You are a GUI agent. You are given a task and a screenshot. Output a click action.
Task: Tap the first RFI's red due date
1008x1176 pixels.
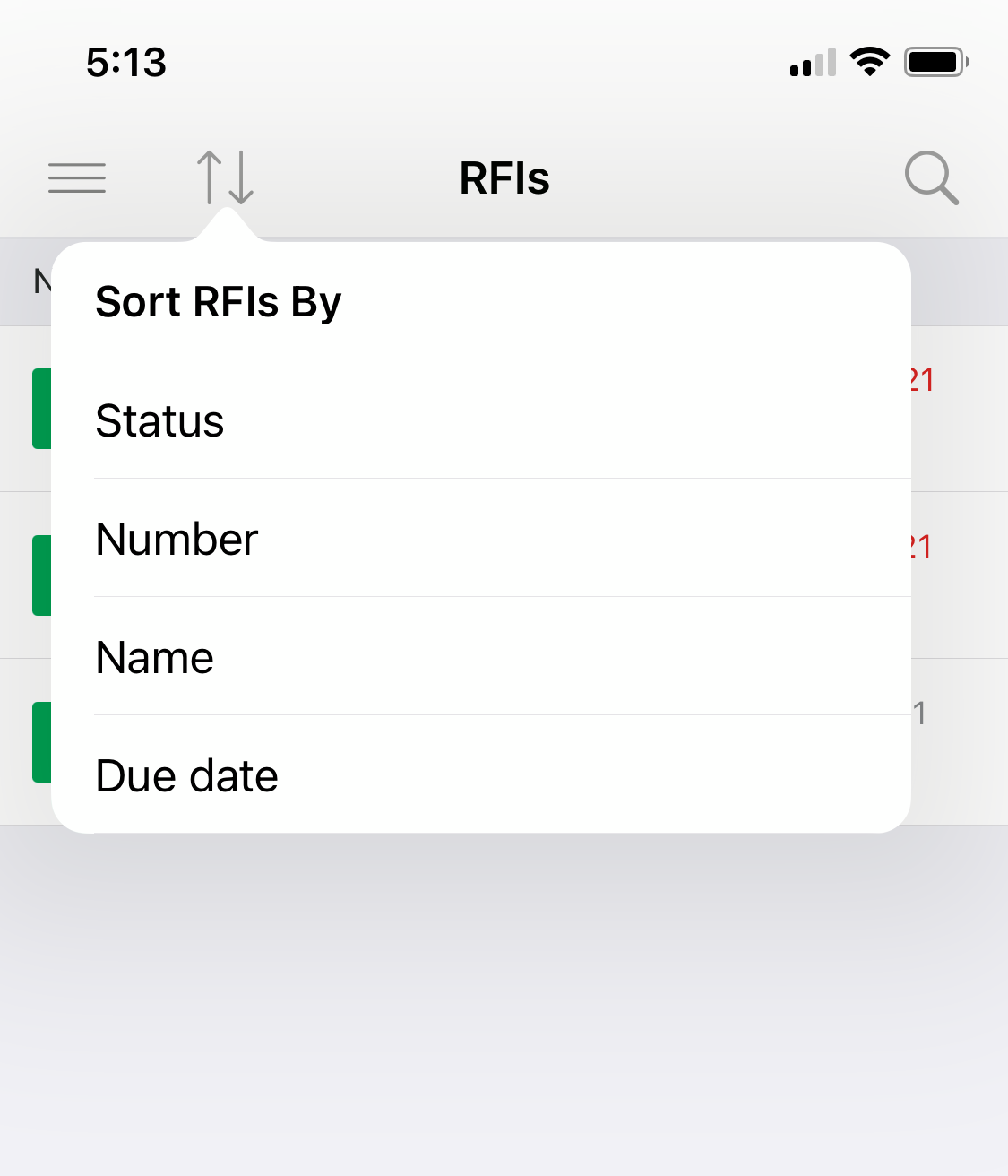coord(923,380)
